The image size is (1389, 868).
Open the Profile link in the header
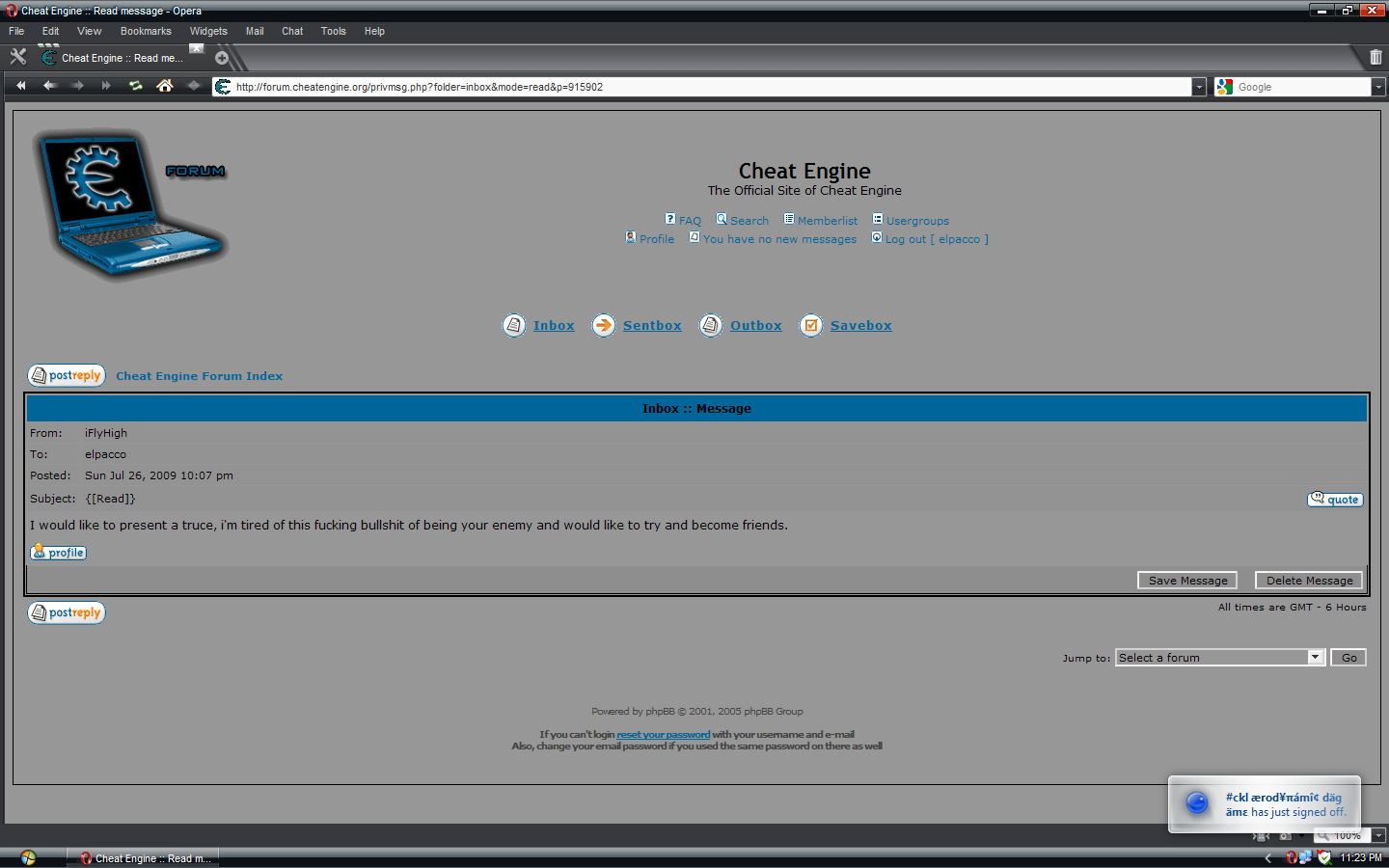tap(657, 239)
